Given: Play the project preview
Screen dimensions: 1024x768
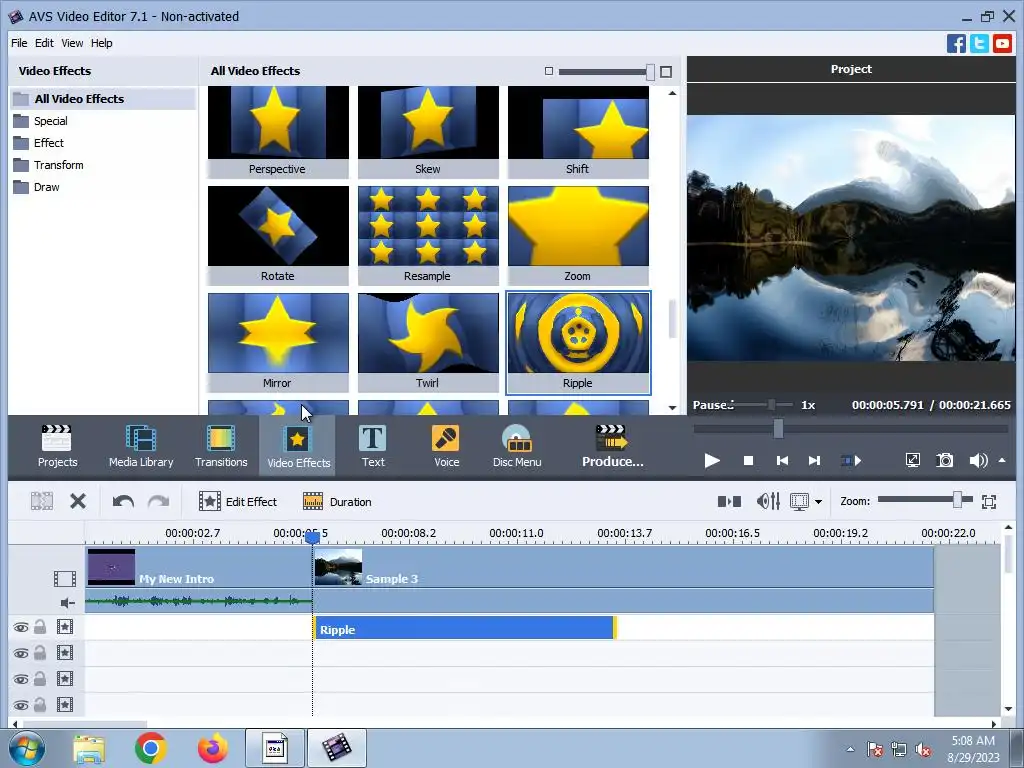Looking at the screenshot, I should (x=712, y=461).
